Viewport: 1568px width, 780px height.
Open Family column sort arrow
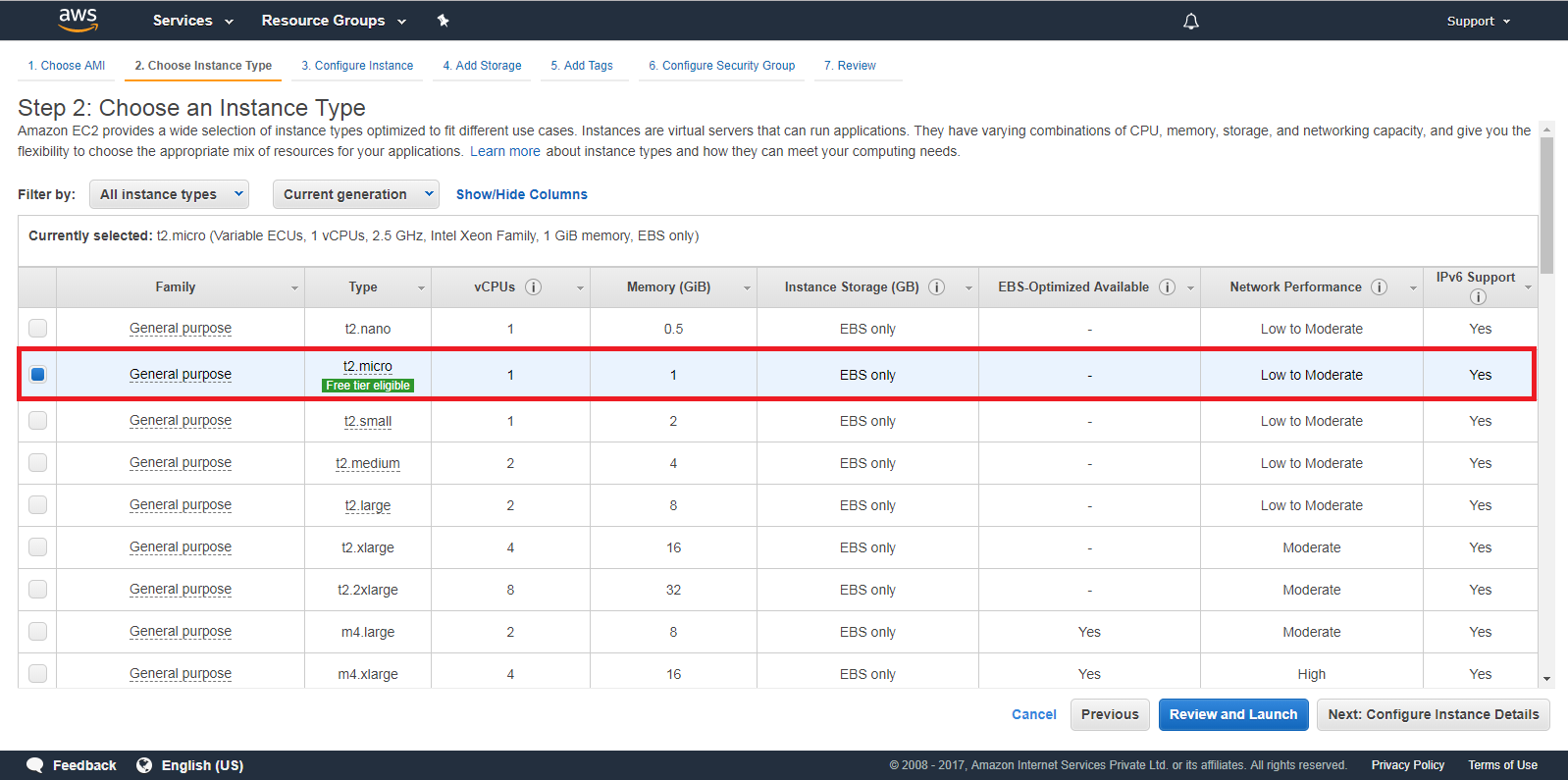pyautogui.click(x=294, y=288)
